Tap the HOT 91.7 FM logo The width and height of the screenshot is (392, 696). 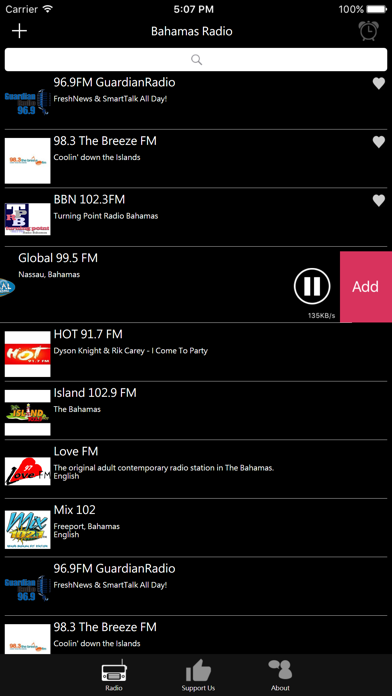pos(28,354)
